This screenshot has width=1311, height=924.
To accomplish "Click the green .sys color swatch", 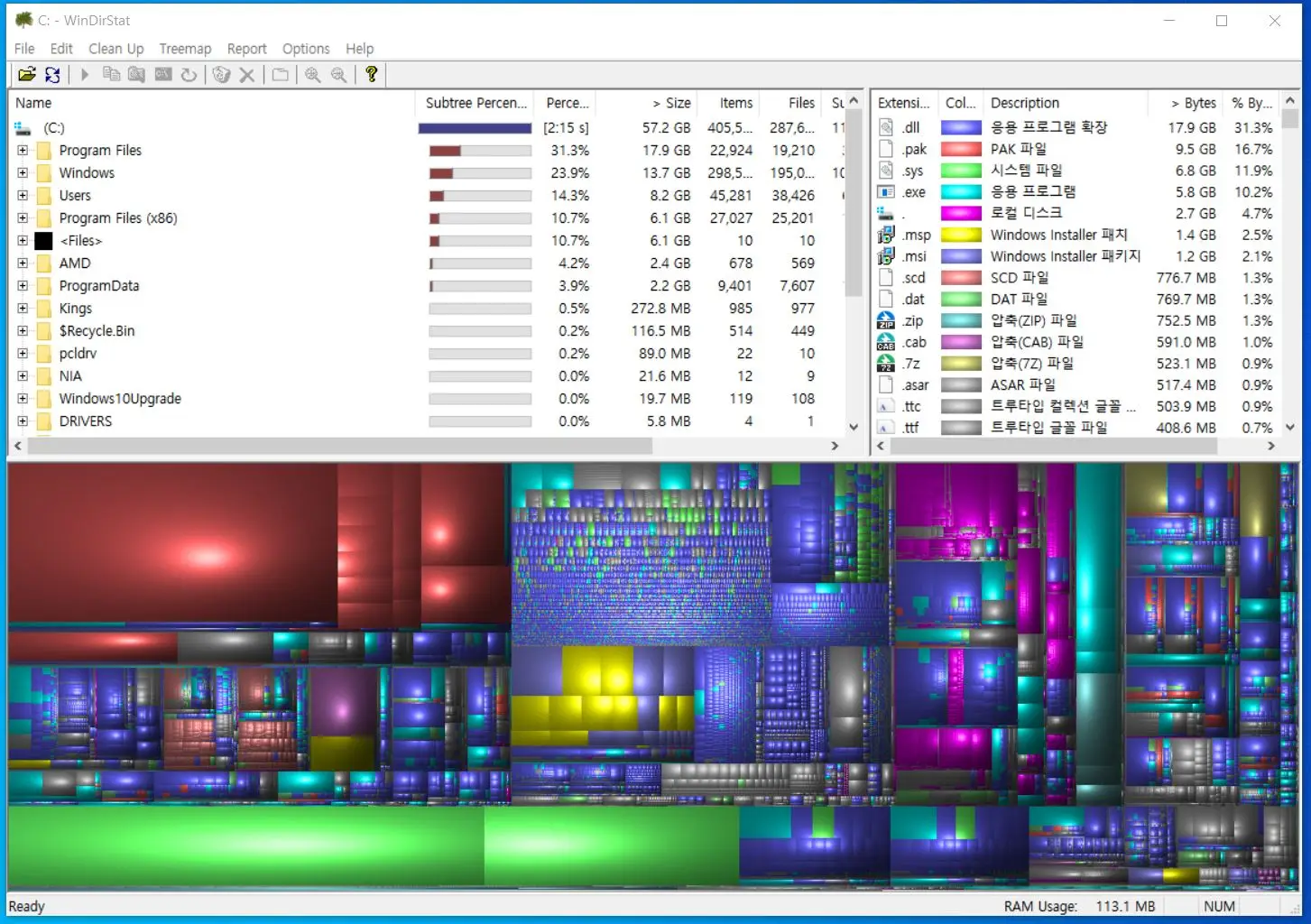I will [x=961, y=171].
